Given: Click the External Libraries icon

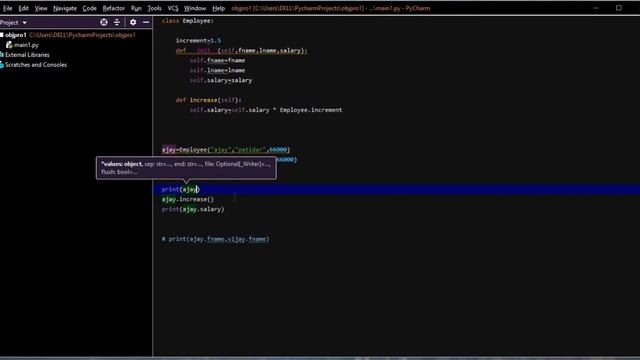Looking at the screenshot, I should point(2,55).
